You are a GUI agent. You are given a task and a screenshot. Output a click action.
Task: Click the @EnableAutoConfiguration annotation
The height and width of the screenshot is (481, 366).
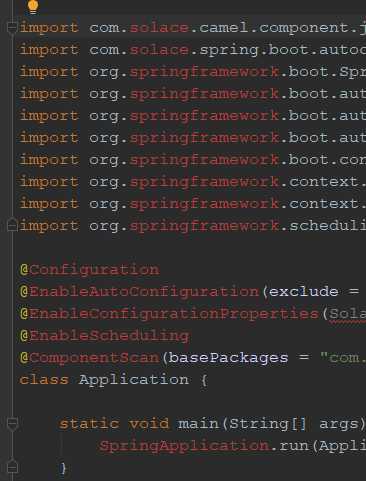(139, 292)
